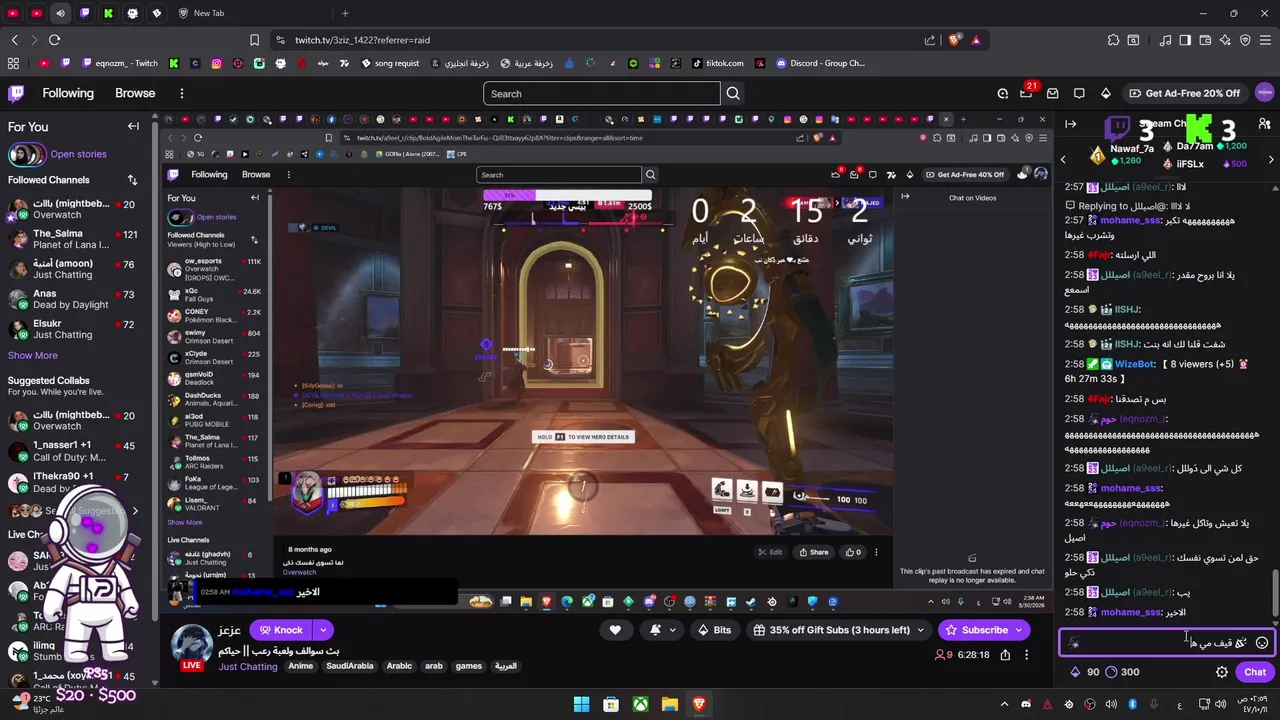Show next leaderboard entries in chat header
1280x720 pixels.
pyautogui.click(x=1271, y=160)
